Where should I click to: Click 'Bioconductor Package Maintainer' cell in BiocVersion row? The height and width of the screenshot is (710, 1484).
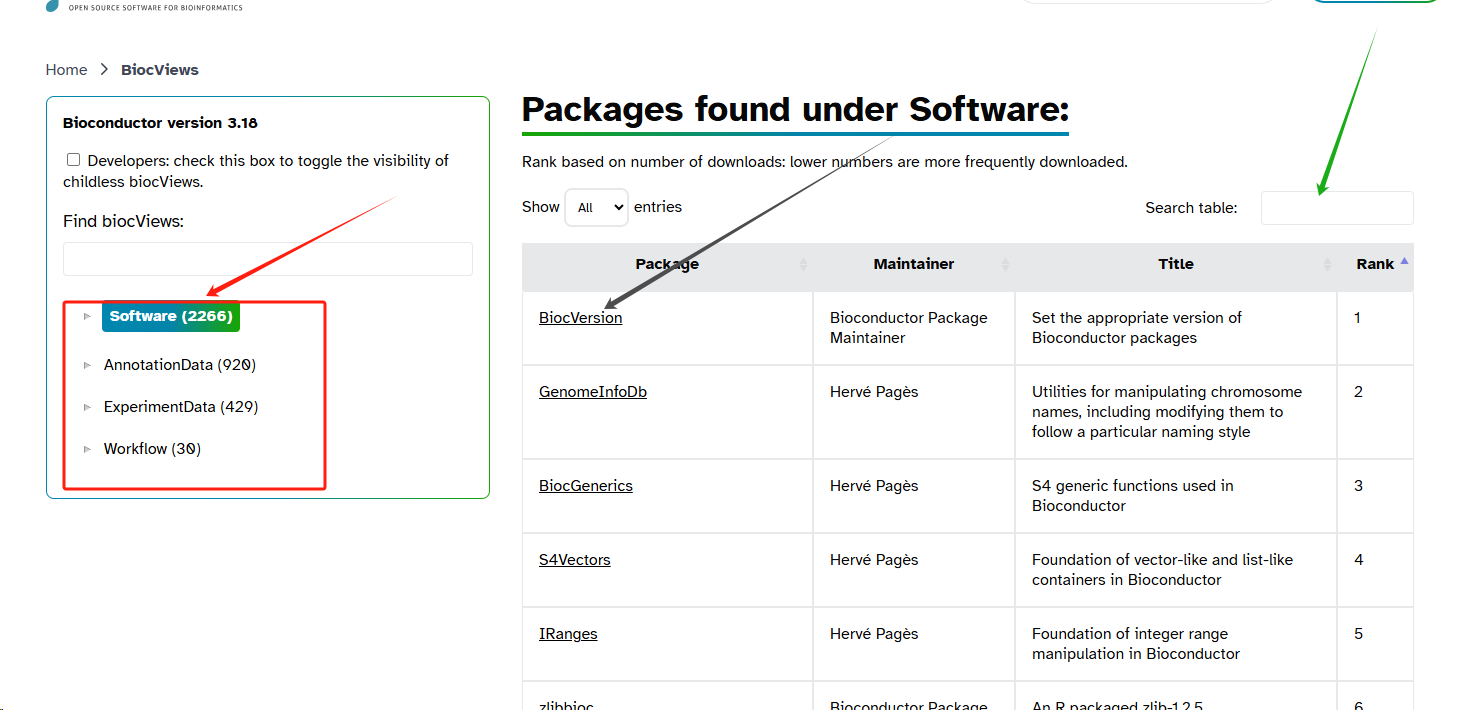pos(914,328)
